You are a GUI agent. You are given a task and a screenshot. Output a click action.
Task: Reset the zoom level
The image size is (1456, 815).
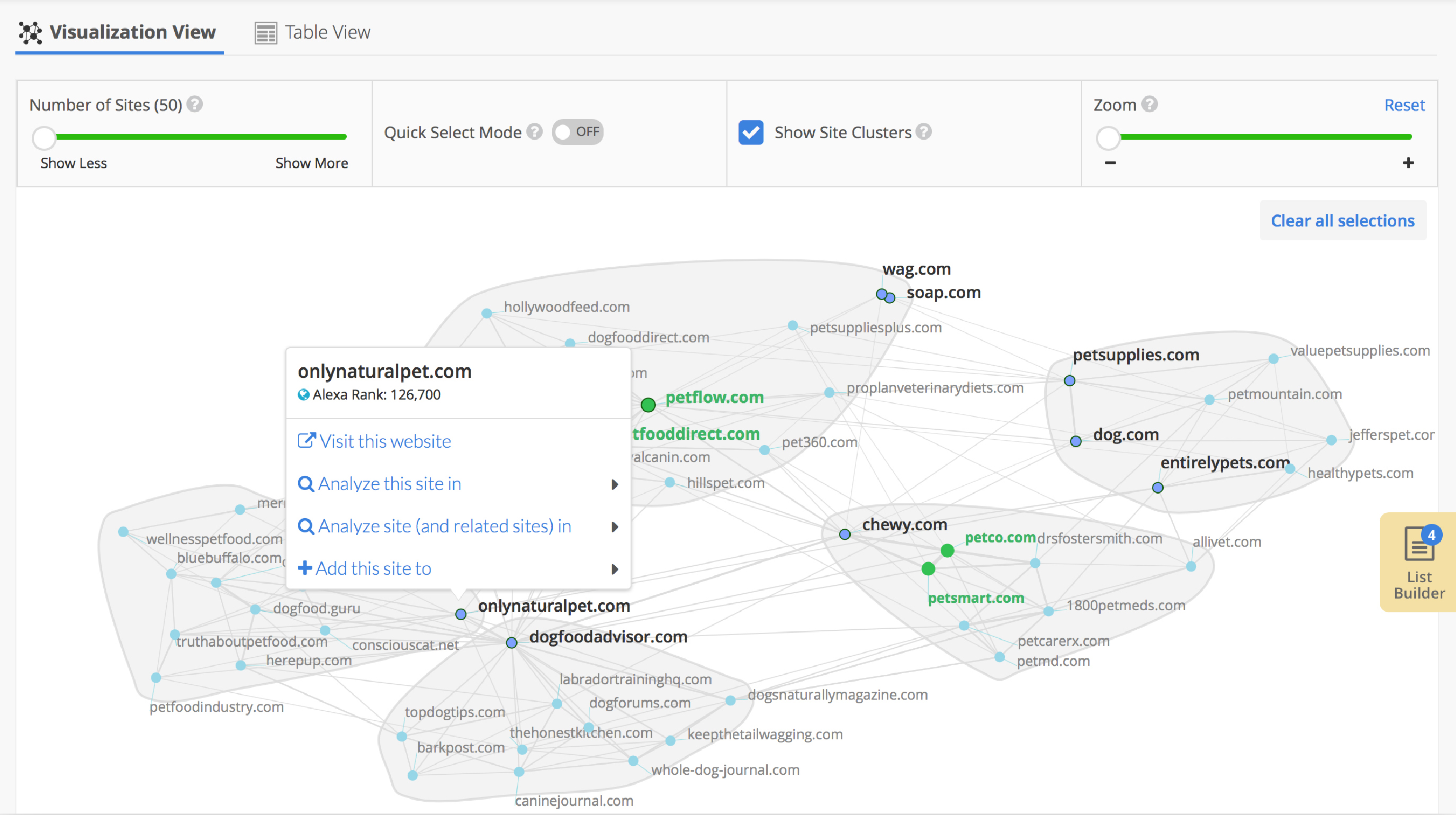[1404, 104]
